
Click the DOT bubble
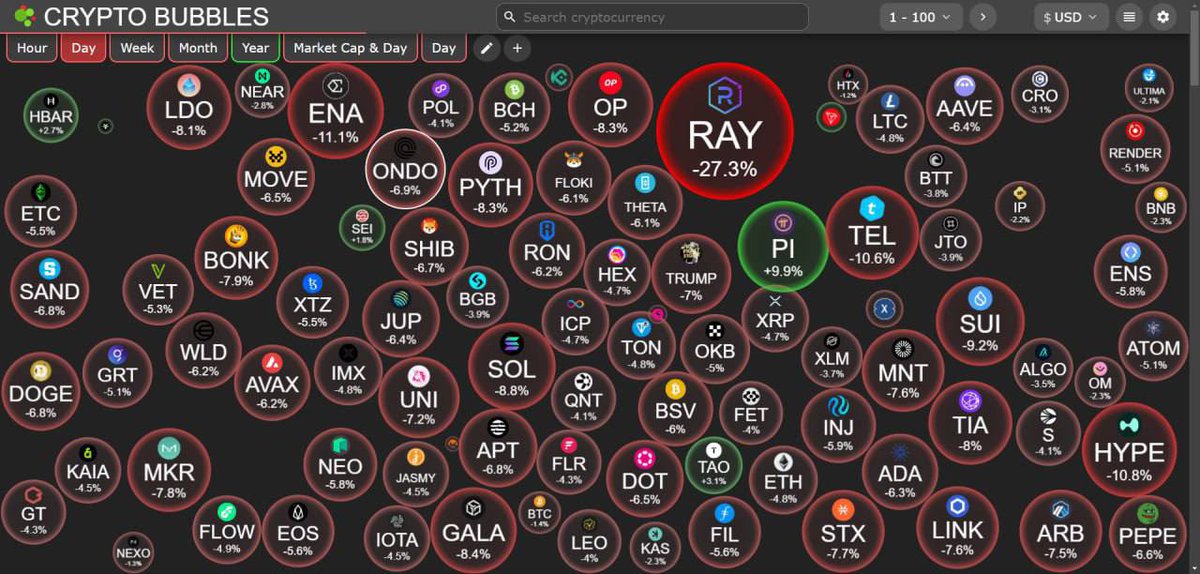645,476
